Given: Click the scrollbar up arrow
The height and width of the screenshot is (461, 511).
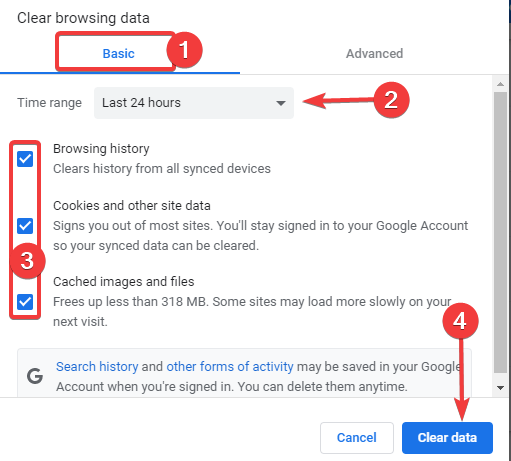Looking at the screenshot, I should coord(500,84).
